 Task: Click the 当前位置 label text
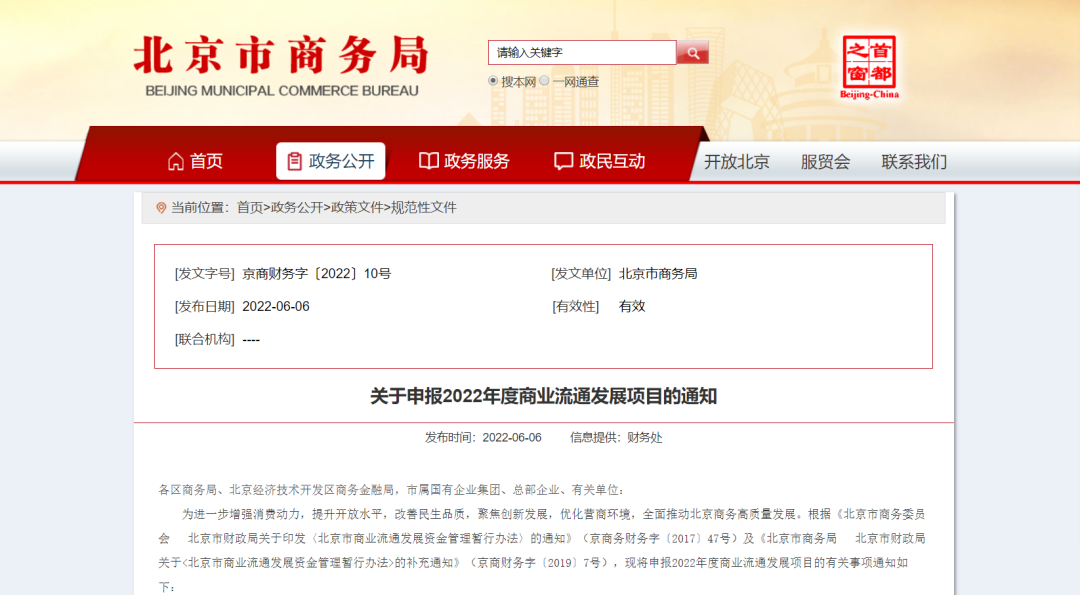coord(200,207)
